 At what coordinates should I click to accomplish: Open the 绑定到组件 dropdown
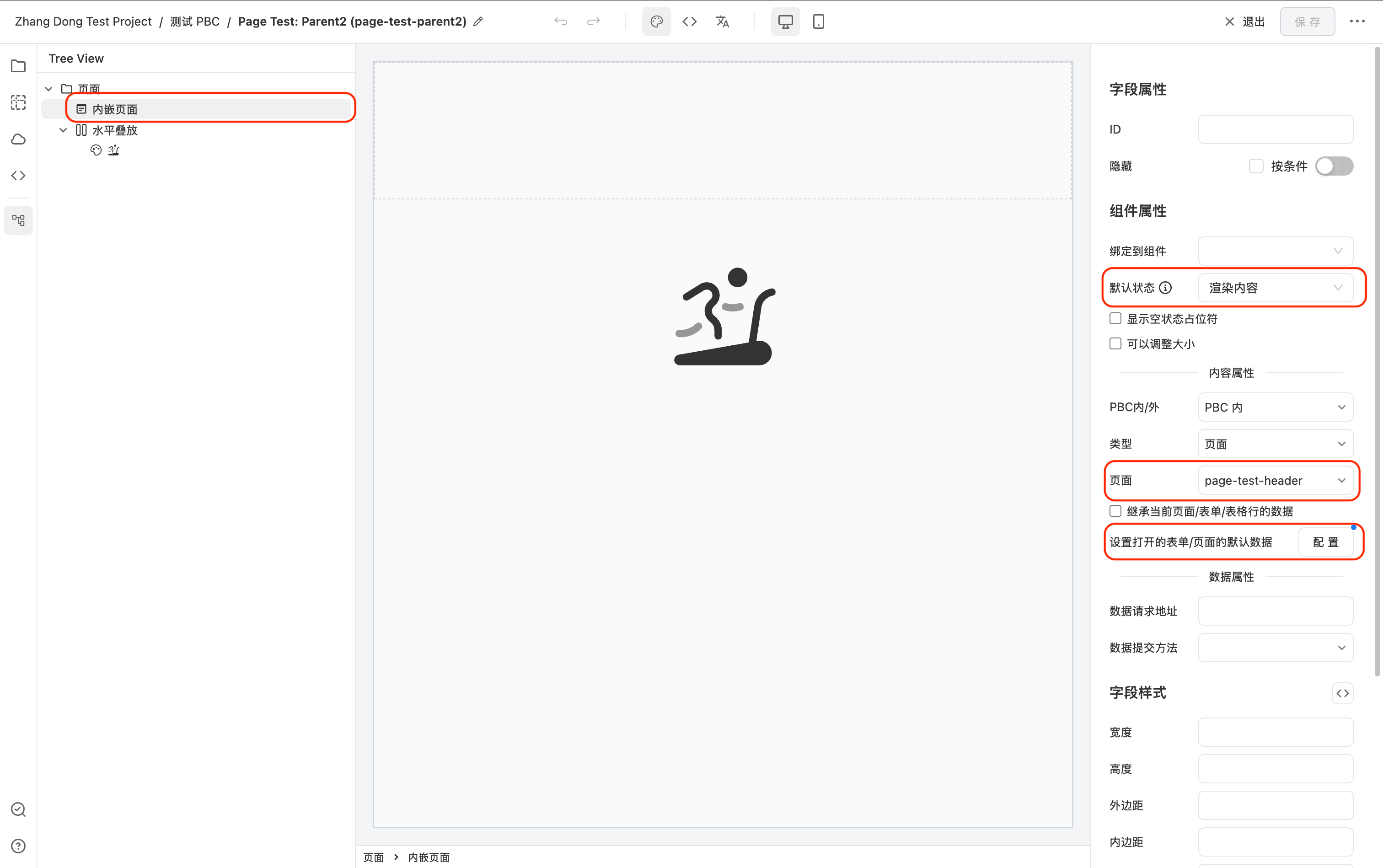click(x=1276, y=251)
